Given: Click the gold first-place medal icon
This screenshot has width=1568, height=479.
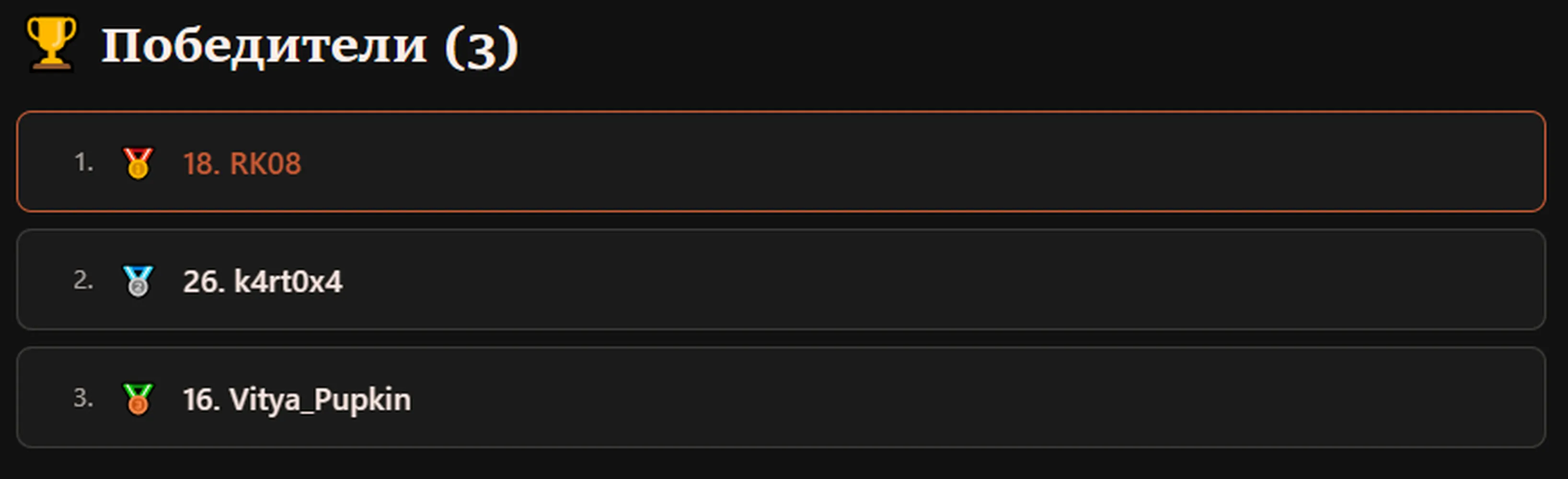Looking at the screenshot, I should point(138,163).
